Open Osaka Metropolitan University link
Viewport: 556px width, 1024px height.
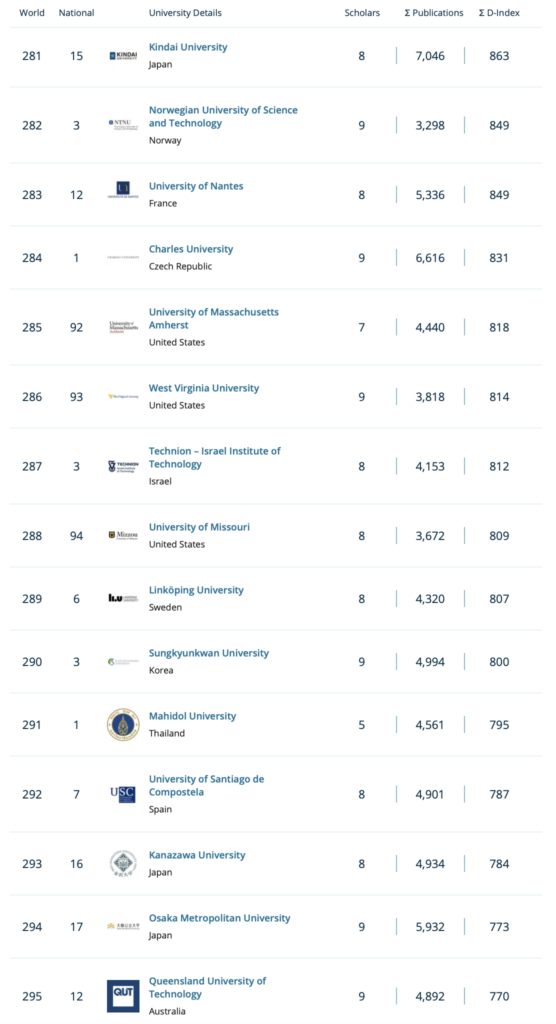220,918
